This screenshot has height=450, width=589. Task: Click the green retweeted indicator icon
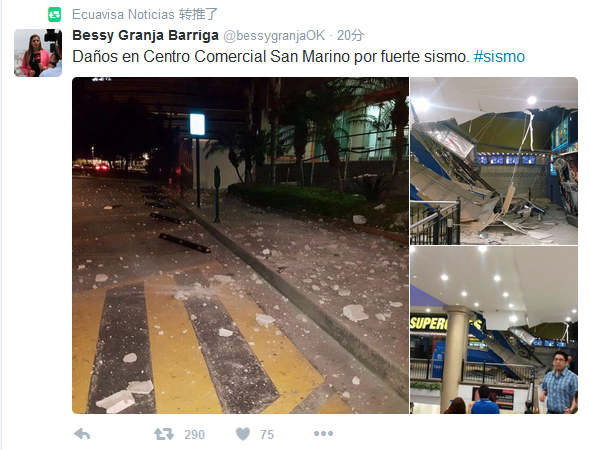point(54,15)
